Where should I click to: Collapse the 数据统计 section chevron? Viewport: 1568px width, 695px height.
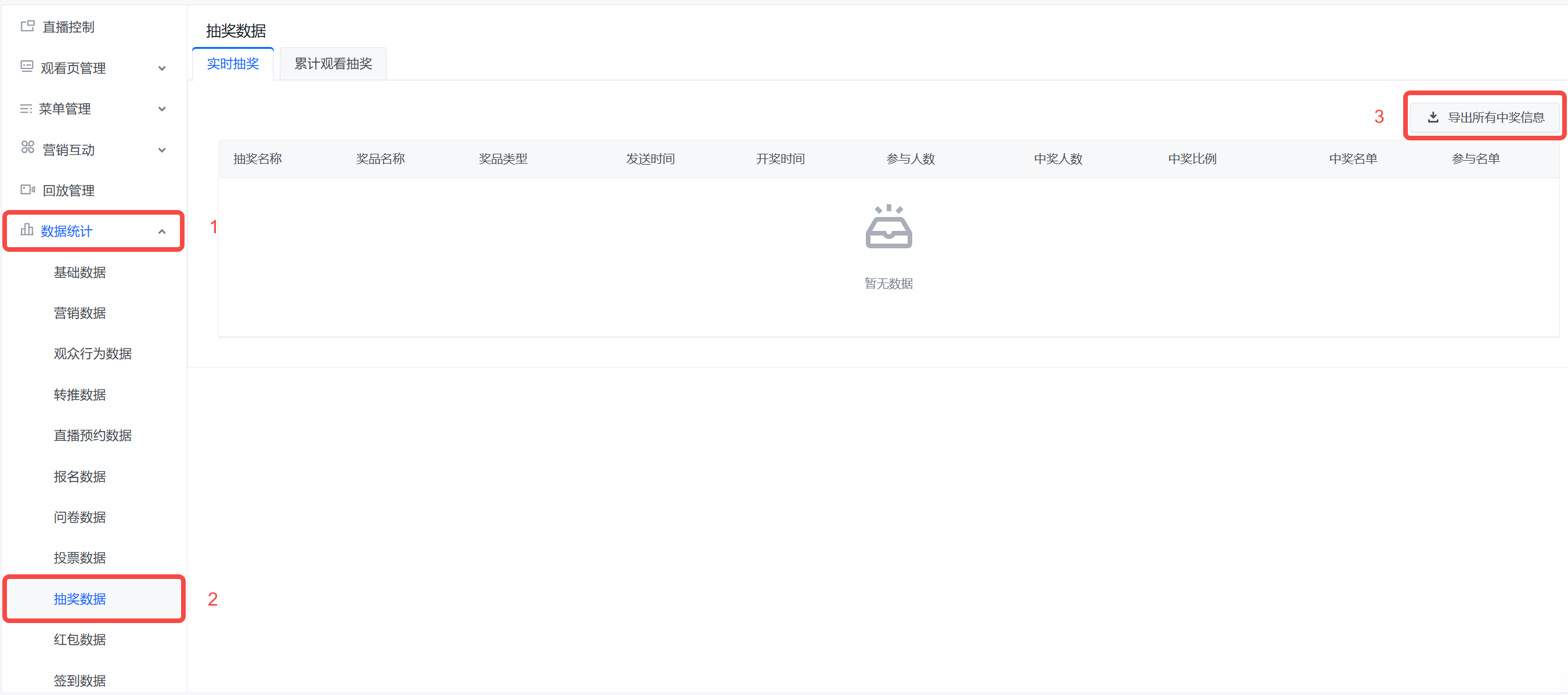162,231
